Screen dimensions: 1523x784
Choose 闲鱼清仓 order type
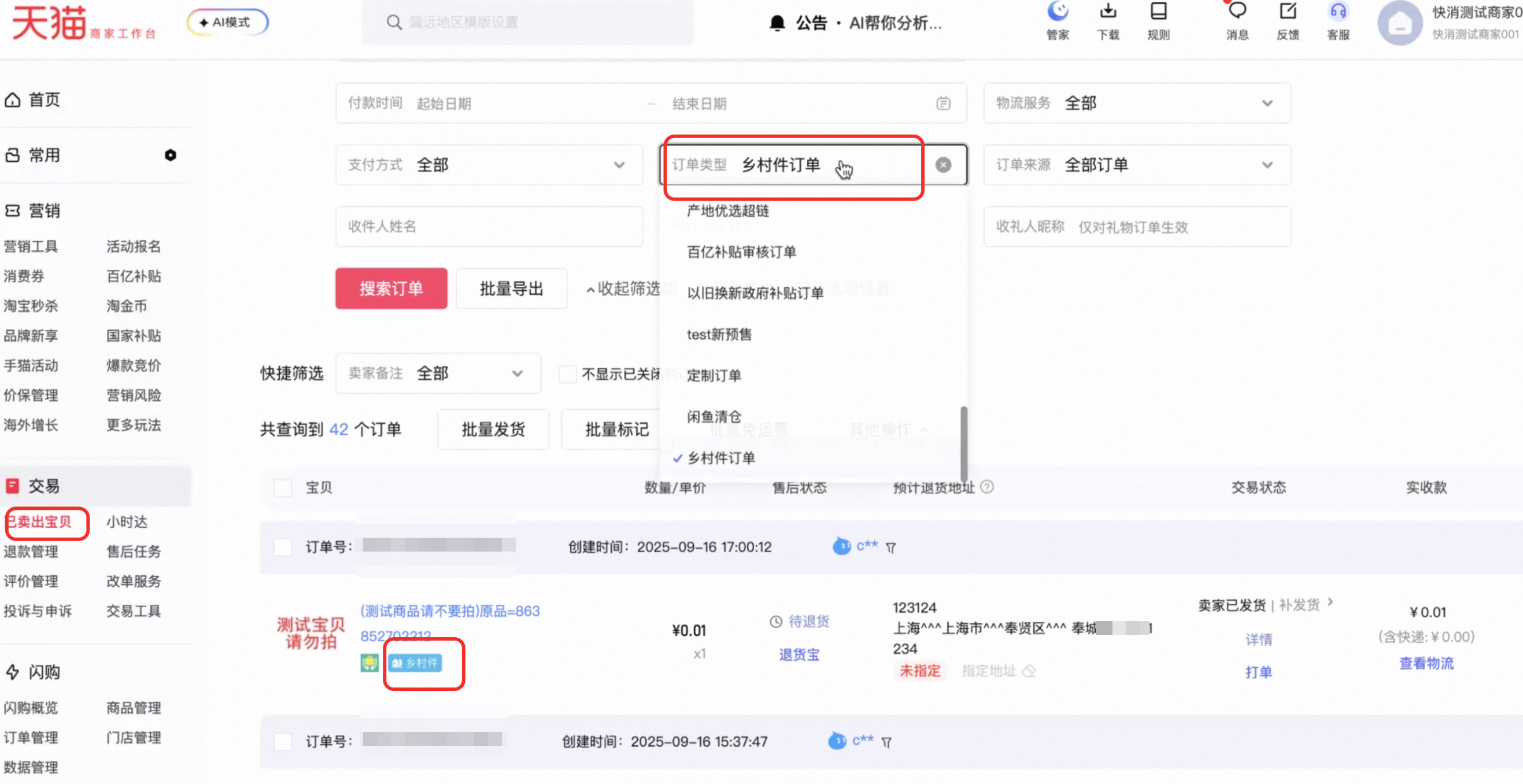(x=714, y=417)
